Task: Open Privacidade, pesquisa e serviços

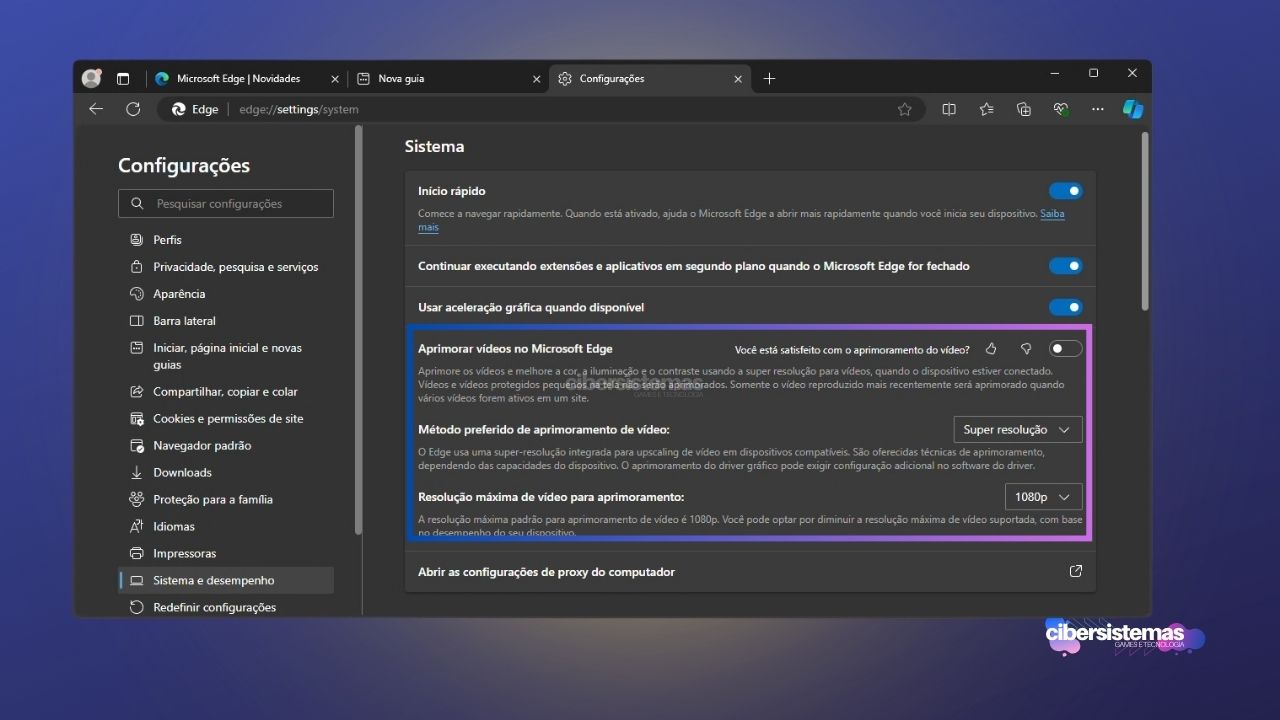Action: pyautogui.click(x=226, y=266)
